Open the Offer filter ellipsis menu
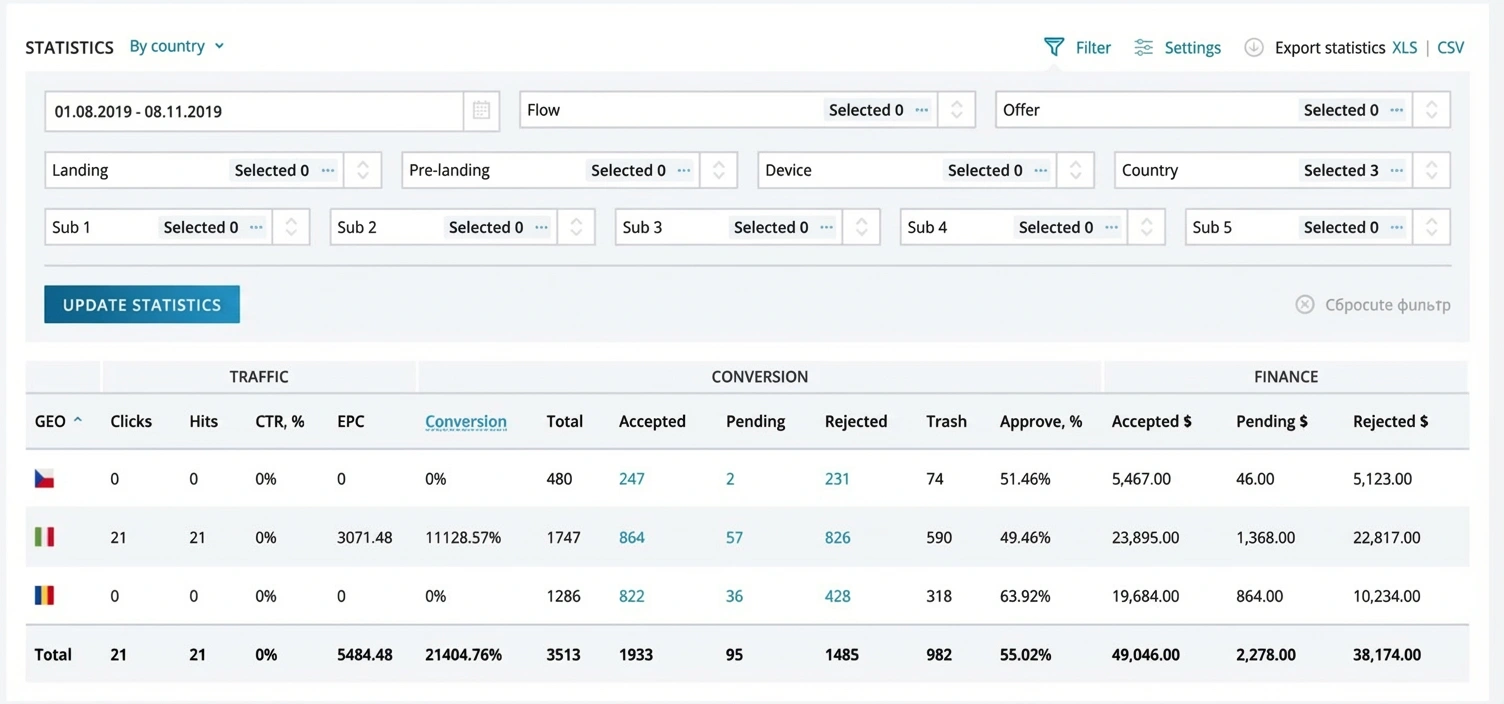 coord(1396,110)
